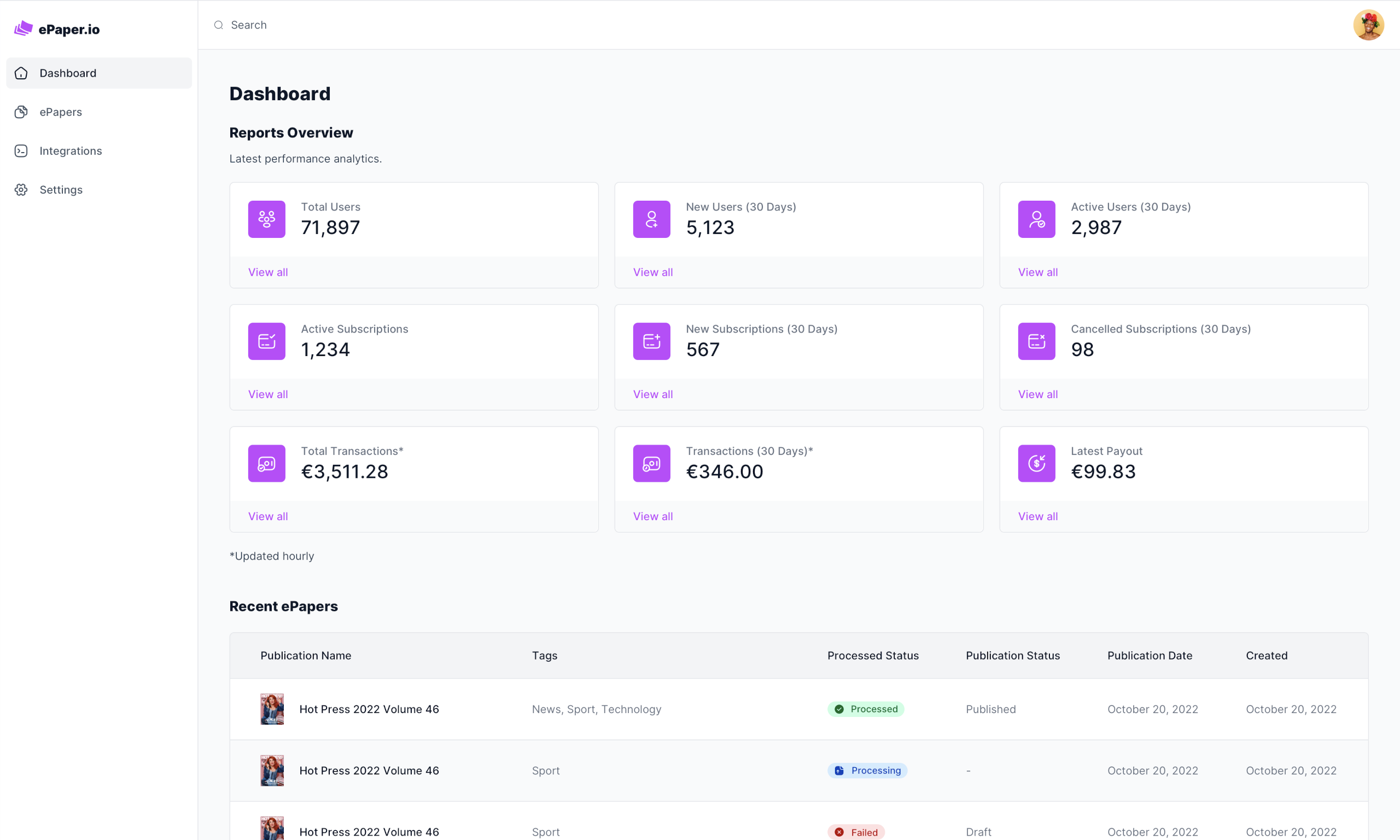Click the Transactions value €346.00
The height and width of the screenshot is (840, 1400).
click(x=724, y=472)
